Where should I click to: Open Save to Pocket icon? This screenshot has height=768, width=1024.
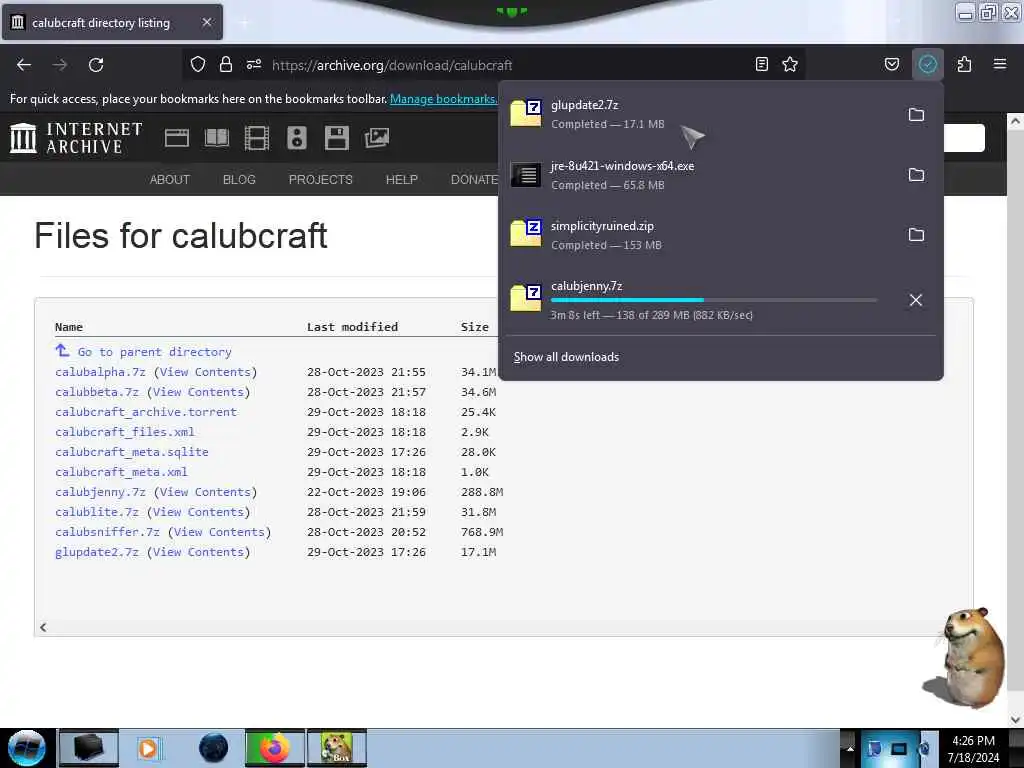pyautogui.click(x=892, y=64)
